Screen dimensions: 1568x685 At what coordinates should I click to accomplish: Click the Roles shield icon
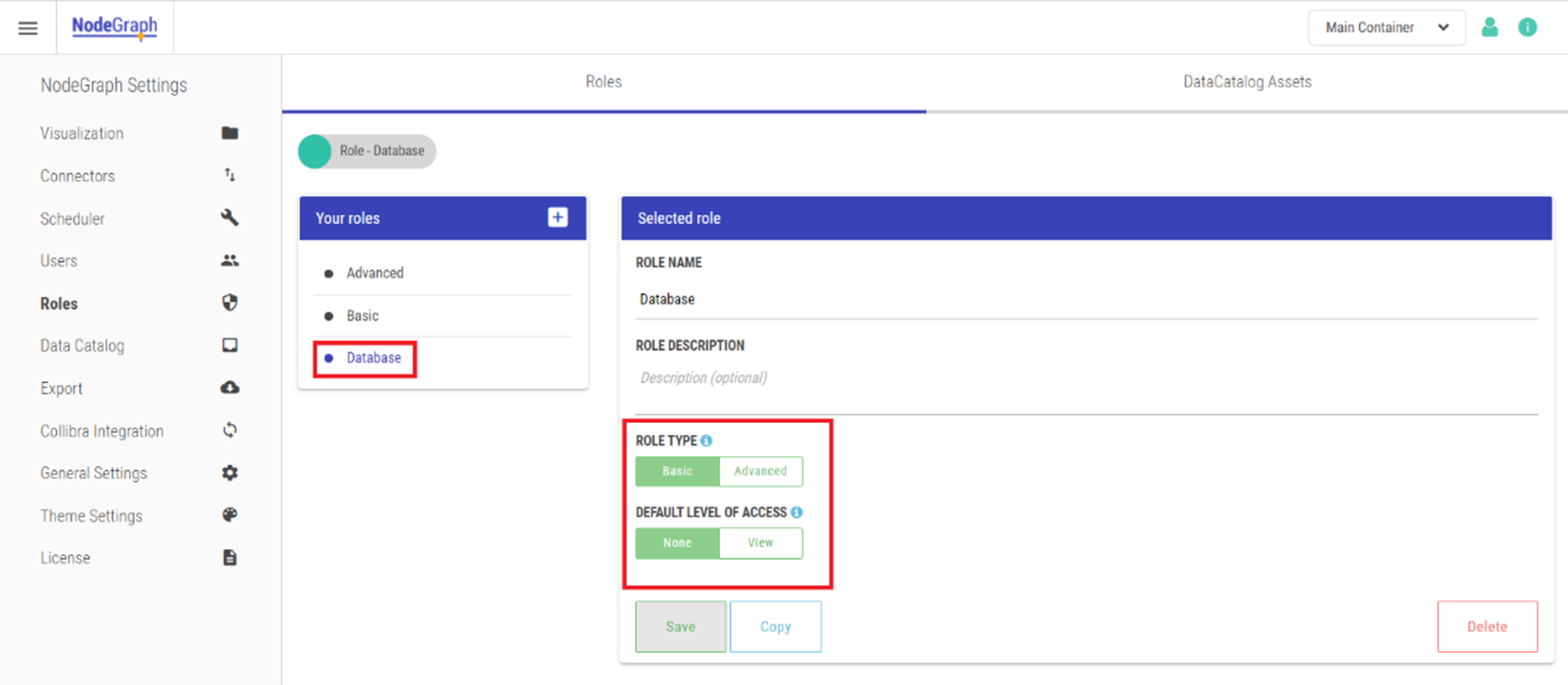coord(230,302)
